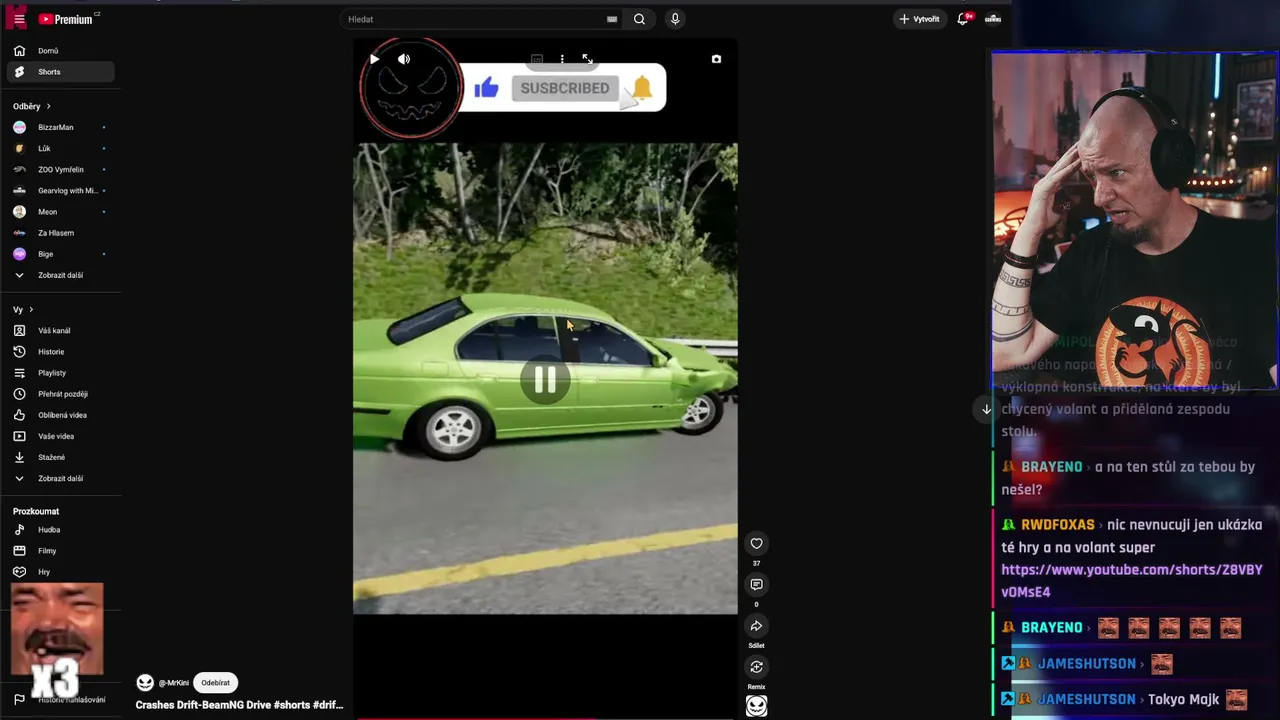Viewport: 1280px width, 720px height.
Task: Open the Gearvlog with Mi... channel
Action: coord(60,190)
